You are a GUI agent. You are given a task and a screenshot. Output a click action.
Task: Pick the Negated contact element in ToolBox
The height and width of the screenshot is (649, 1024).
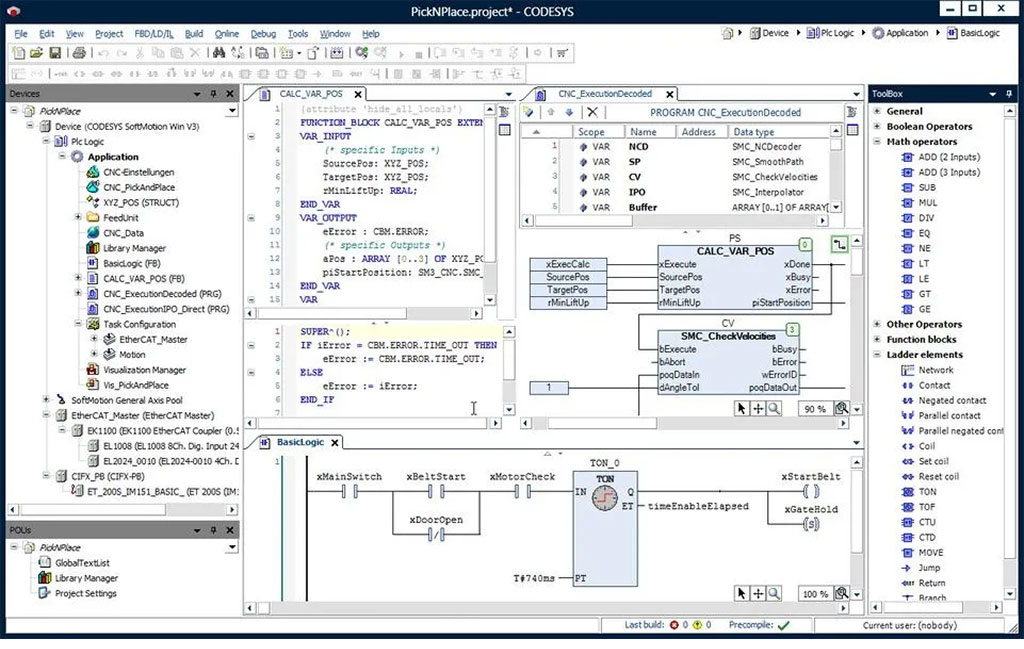(x=944, y=400)
